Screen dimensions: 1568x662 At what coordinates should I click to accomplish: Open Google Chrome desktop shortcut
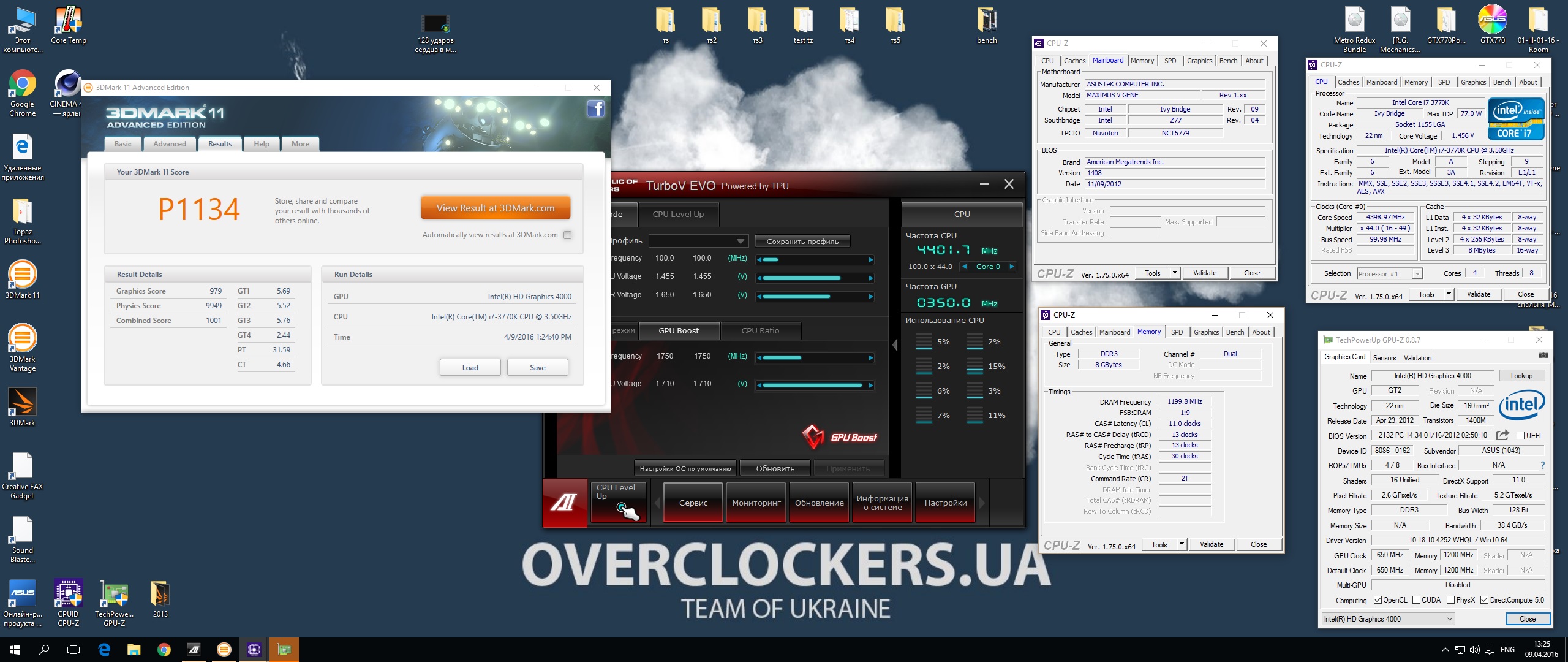tap(22, 94)
